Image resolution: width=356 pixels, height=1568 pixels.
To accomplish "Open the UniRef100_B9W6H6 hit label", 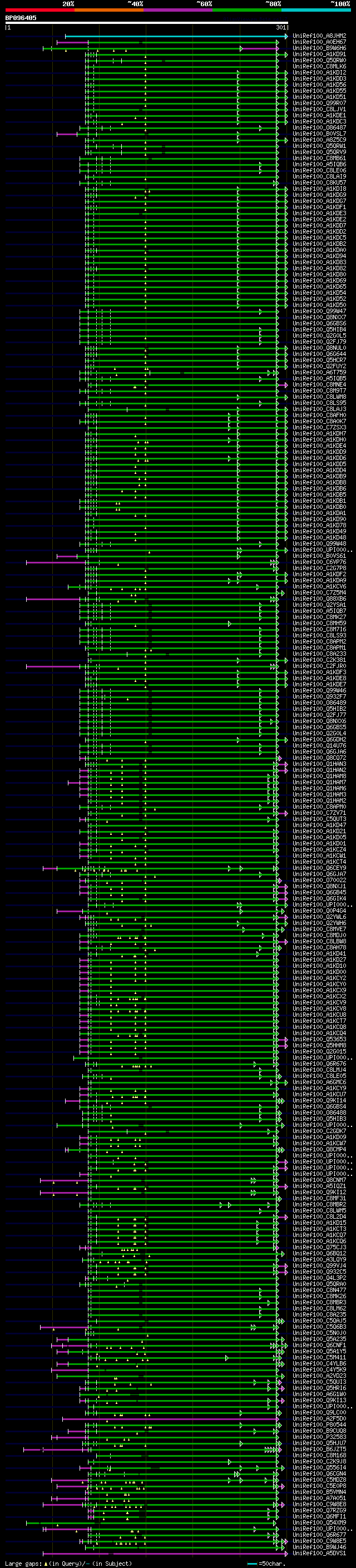I will click(x=319, y=48).
